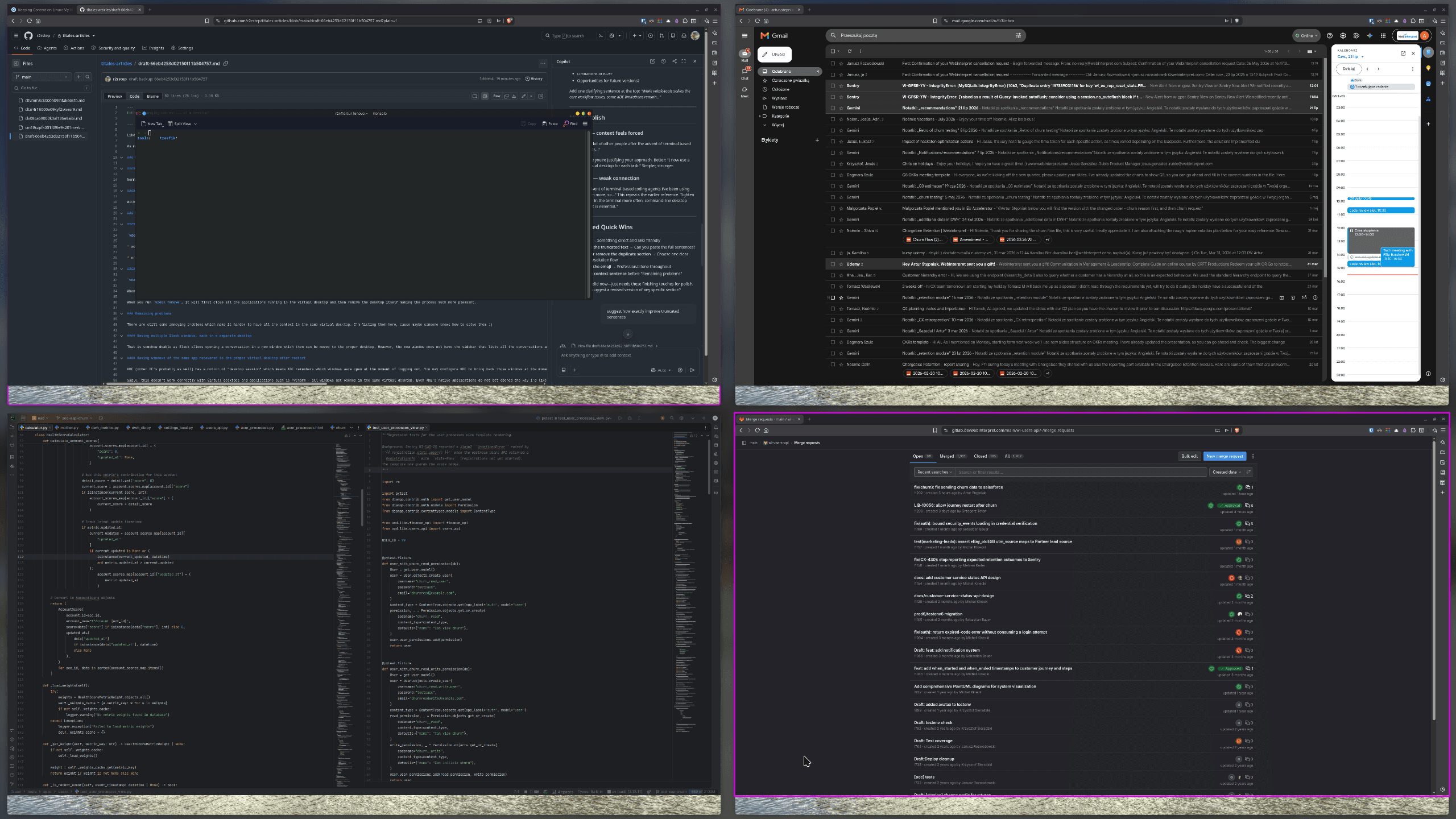Open Created date sort dropdown in GitLab

pyautogui.click(x=1226, y=472)
